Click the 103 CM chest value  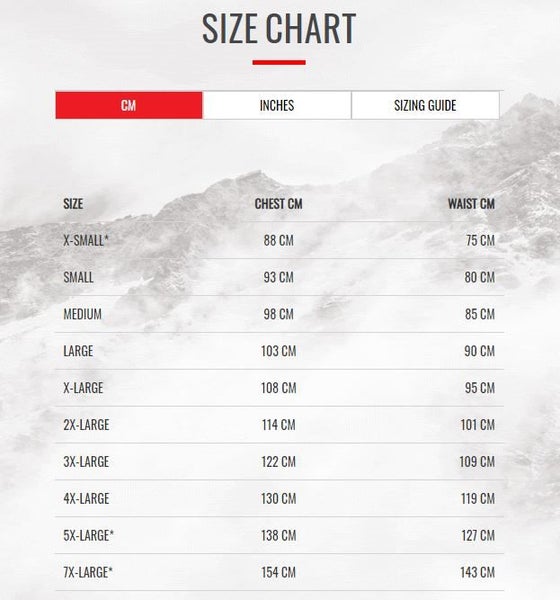click(x=279, y=351)
